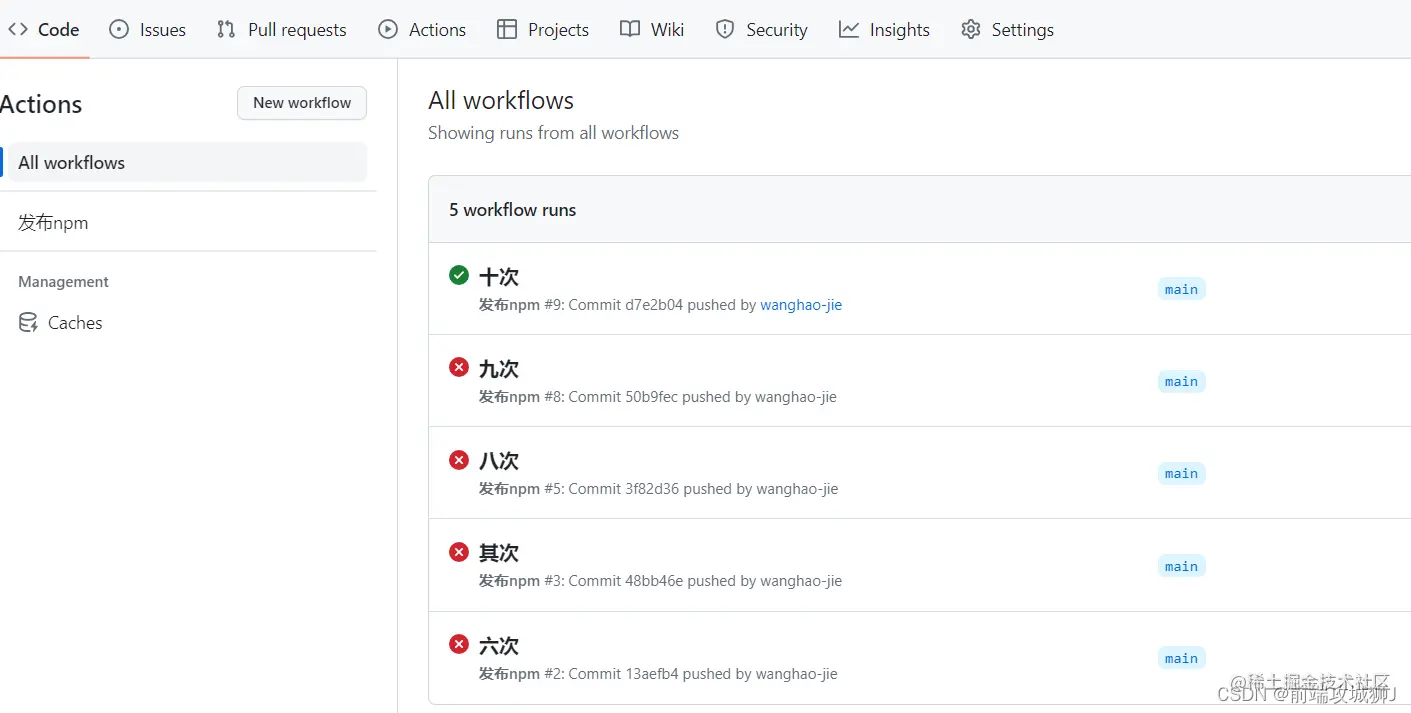Click the Actions play icon
Image resolution: width=1411 pixels, height=713 pixels.
click(x=388, y=30)
